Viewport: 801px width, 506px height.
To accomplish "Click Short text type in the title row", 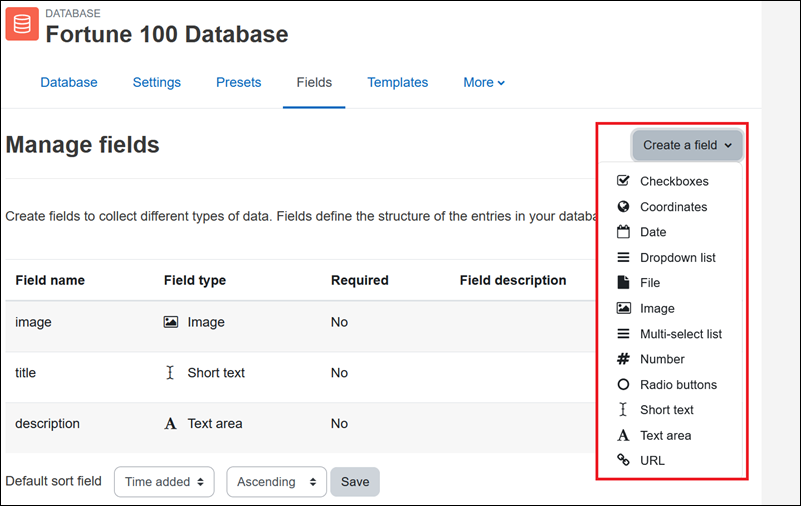I will pos(216,373).
